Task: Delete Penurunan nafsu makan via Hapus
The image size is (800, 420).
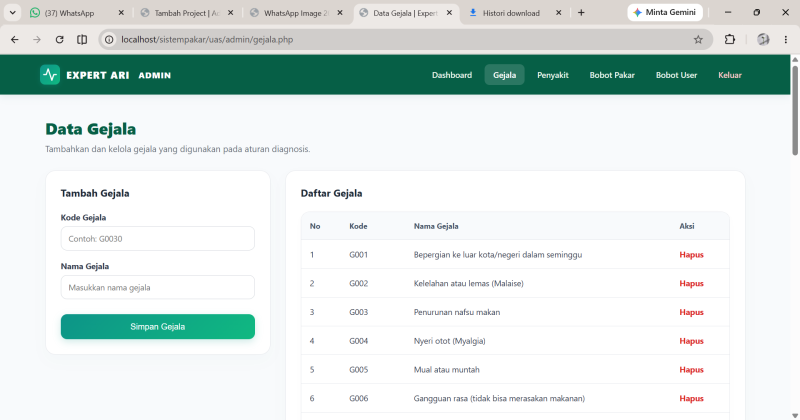Action: (x=691, y=312)
